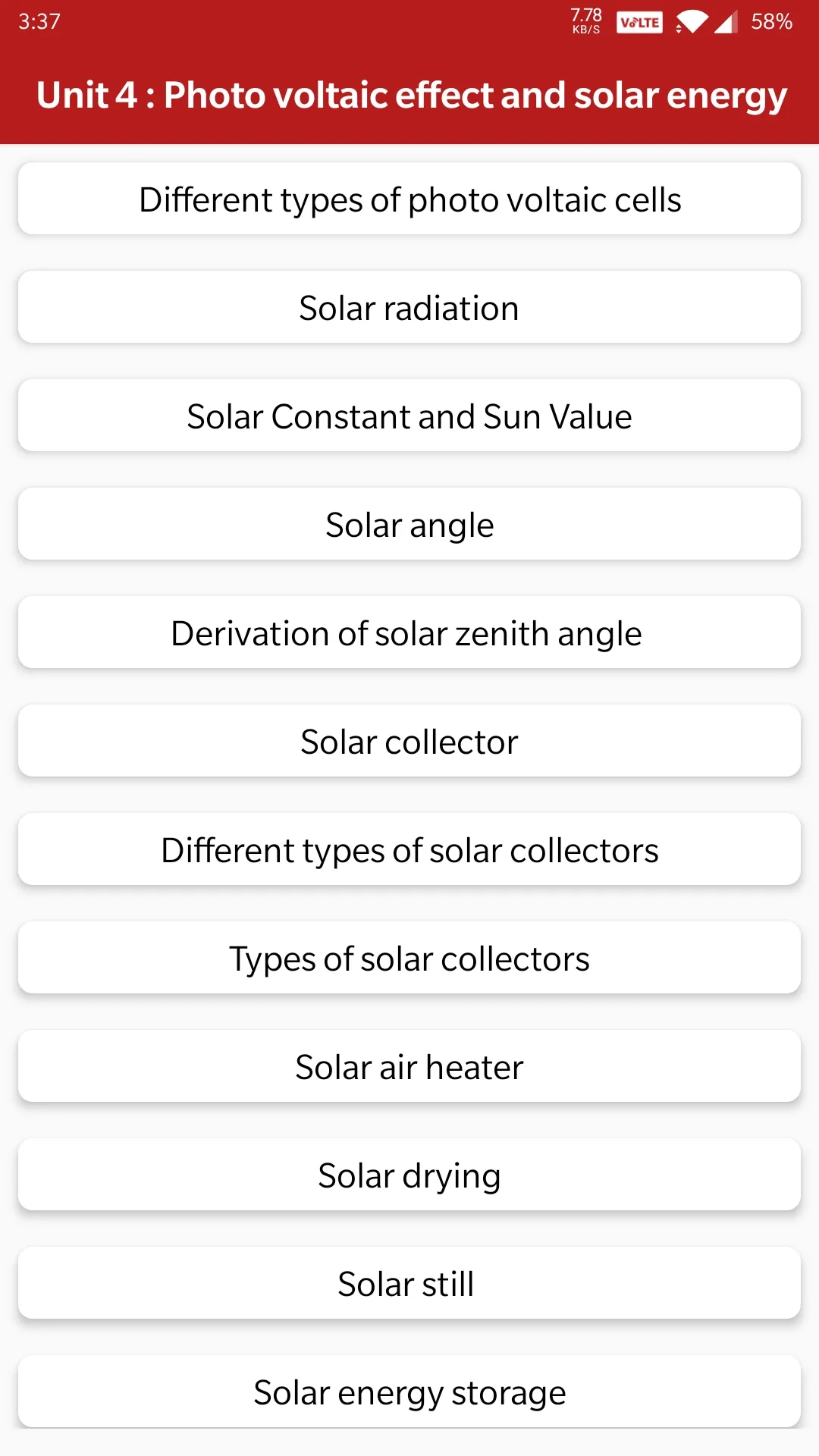The image size is (819, 1456).
Task: Open Derivation of solar zenith angle
Action: pyautogui.click(x=409, y=632)
